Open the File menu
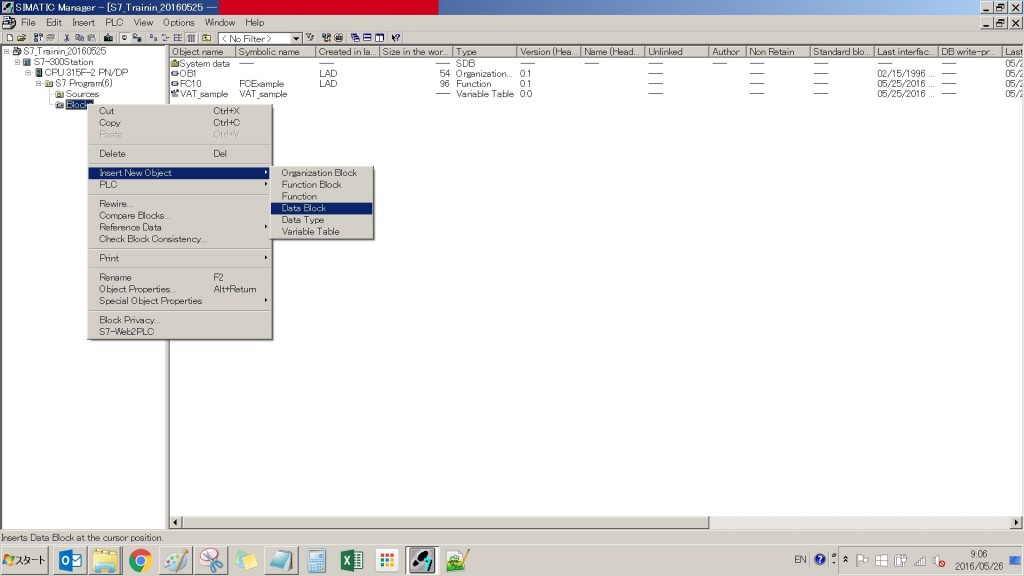Image resolution: width=1024 pixels, height=576 pixels. 28,22
